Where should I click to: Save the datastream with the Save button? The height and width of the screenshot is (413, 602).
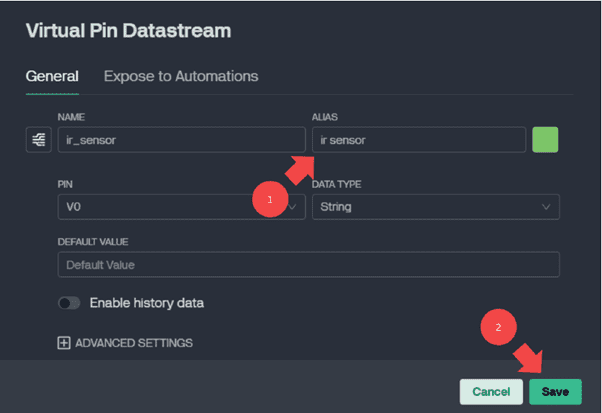pos(555,391)
